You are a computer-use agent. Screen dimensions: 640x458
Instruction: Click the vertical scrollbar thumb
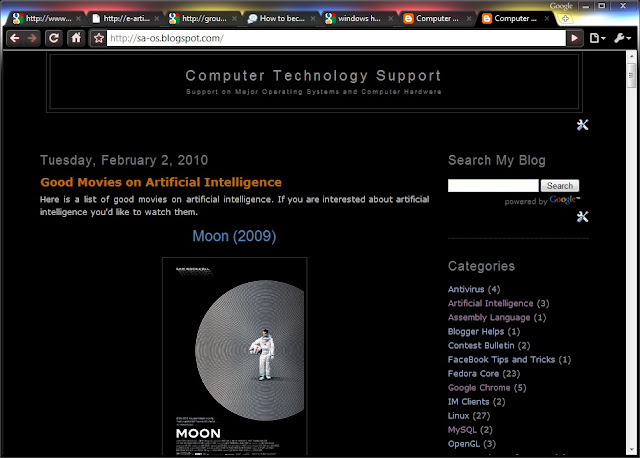click(x=631, y=75)
